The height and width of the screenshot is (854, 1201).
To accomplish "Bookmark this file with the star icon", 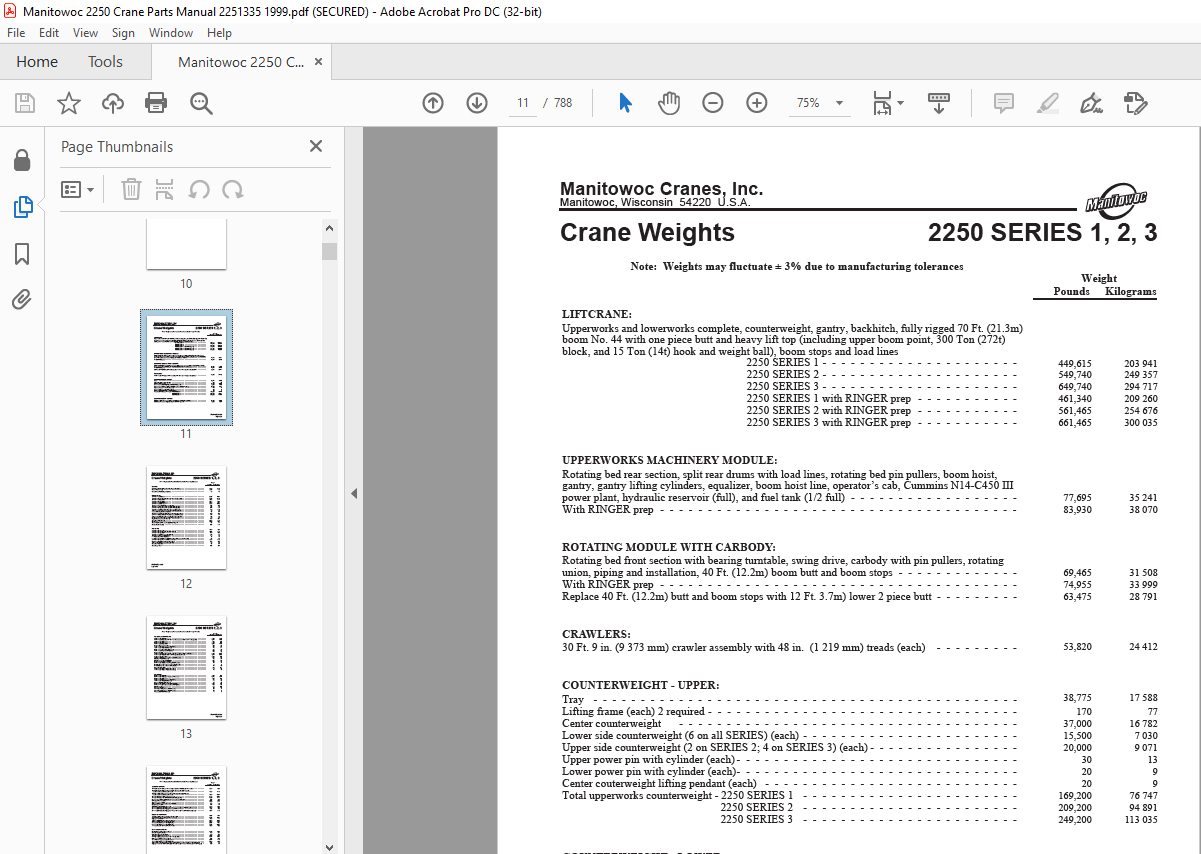I will pos(69,103).
